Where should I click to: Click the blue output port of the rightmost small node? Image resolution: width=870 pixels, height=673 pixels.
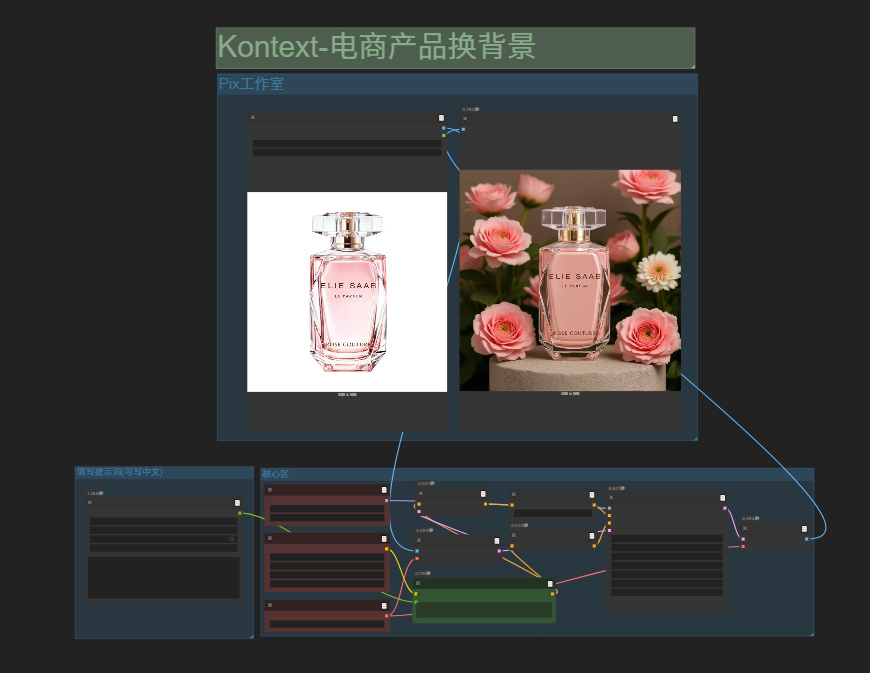click(x=807, y=539)
